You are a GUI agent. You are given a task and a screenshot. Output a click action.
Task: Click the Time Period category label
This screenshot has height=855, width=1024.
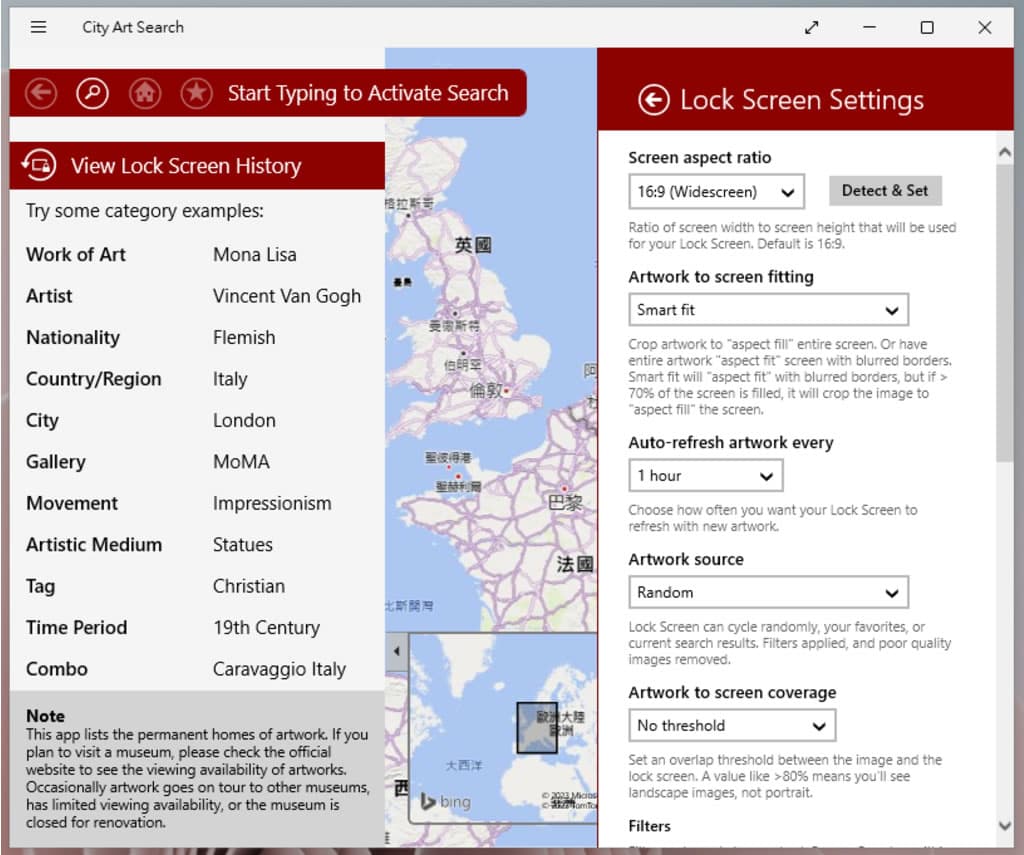click(76, 628)
